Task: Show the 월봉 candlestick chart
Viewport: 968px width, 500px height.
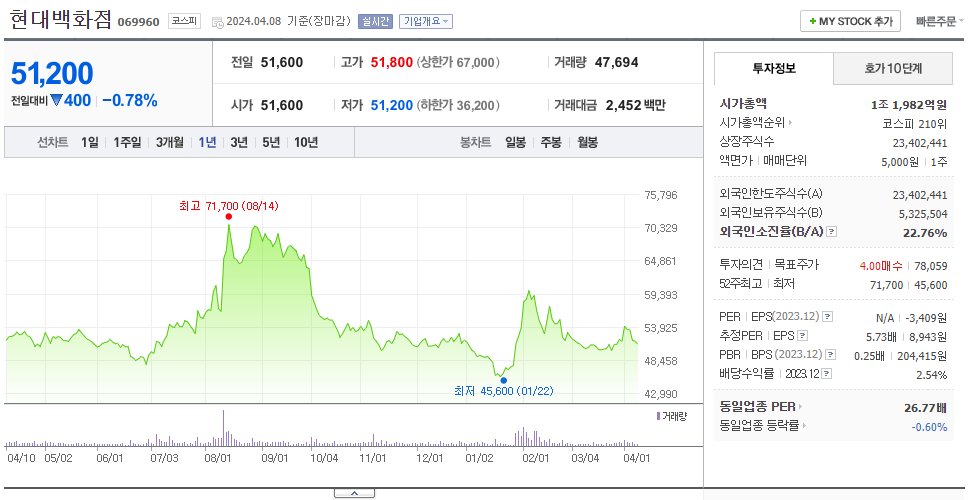Action: tap(588, 143)
